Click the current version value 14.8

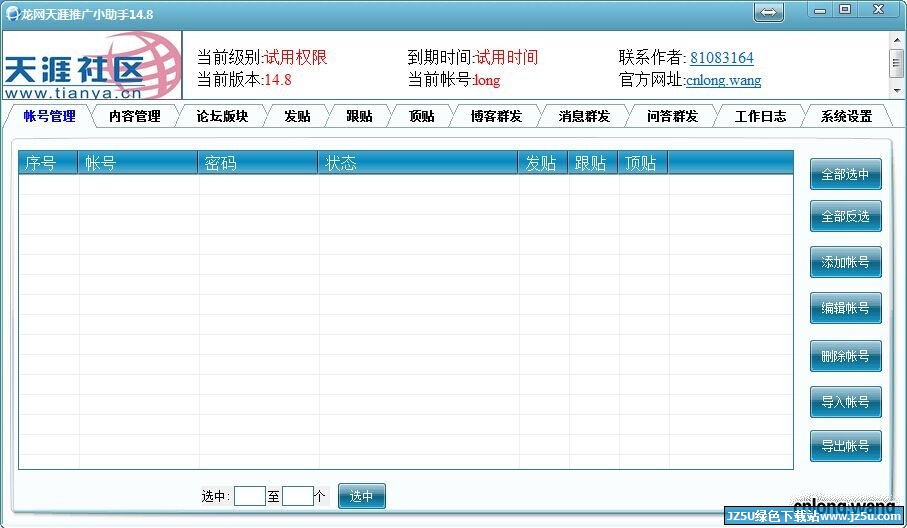[x=278, y=80]
